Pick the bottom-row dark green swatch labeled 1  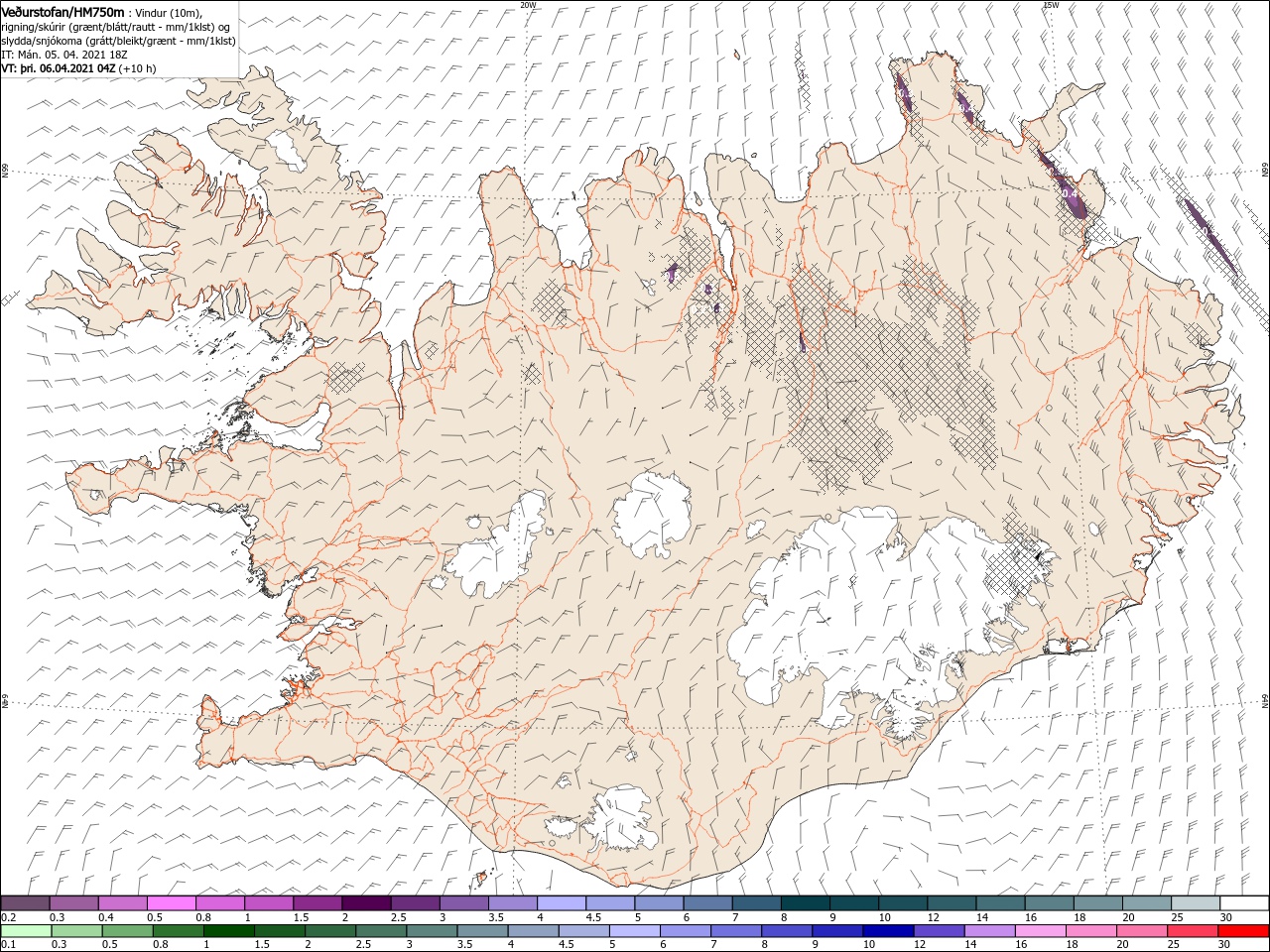tap(228, 931)
